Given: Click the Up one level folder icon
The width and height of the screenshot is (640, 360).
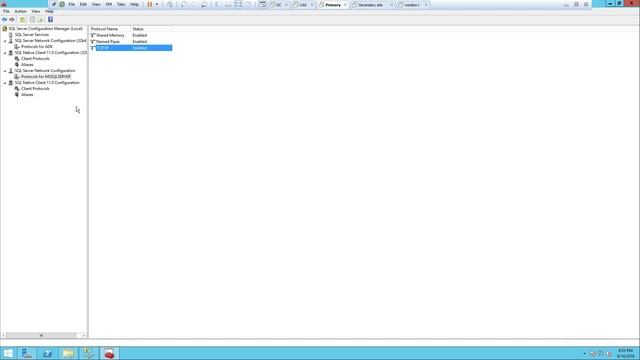Looking at the screenshot, I should click(x=22, y=20).
